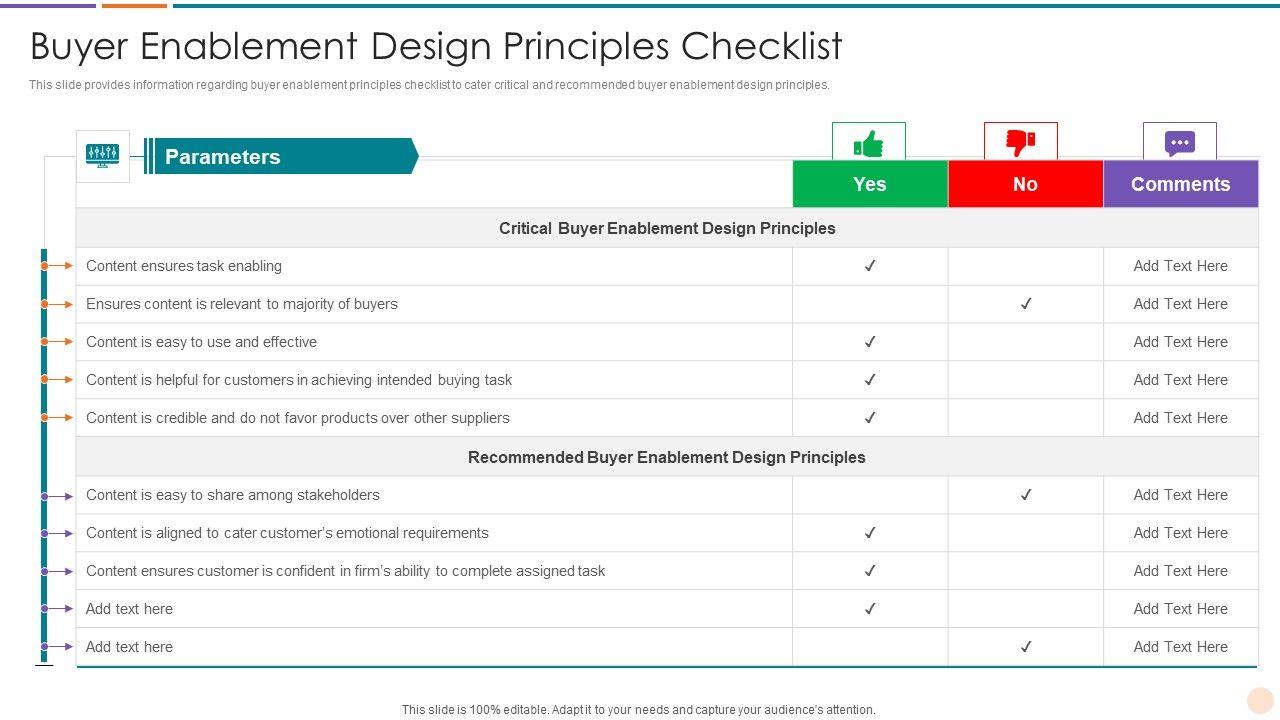Screen dimensions: 1280x720
Task: Click the Yes checkmark for achieving intended buying task
Action: pyautogui.click(x=870, y=380)
